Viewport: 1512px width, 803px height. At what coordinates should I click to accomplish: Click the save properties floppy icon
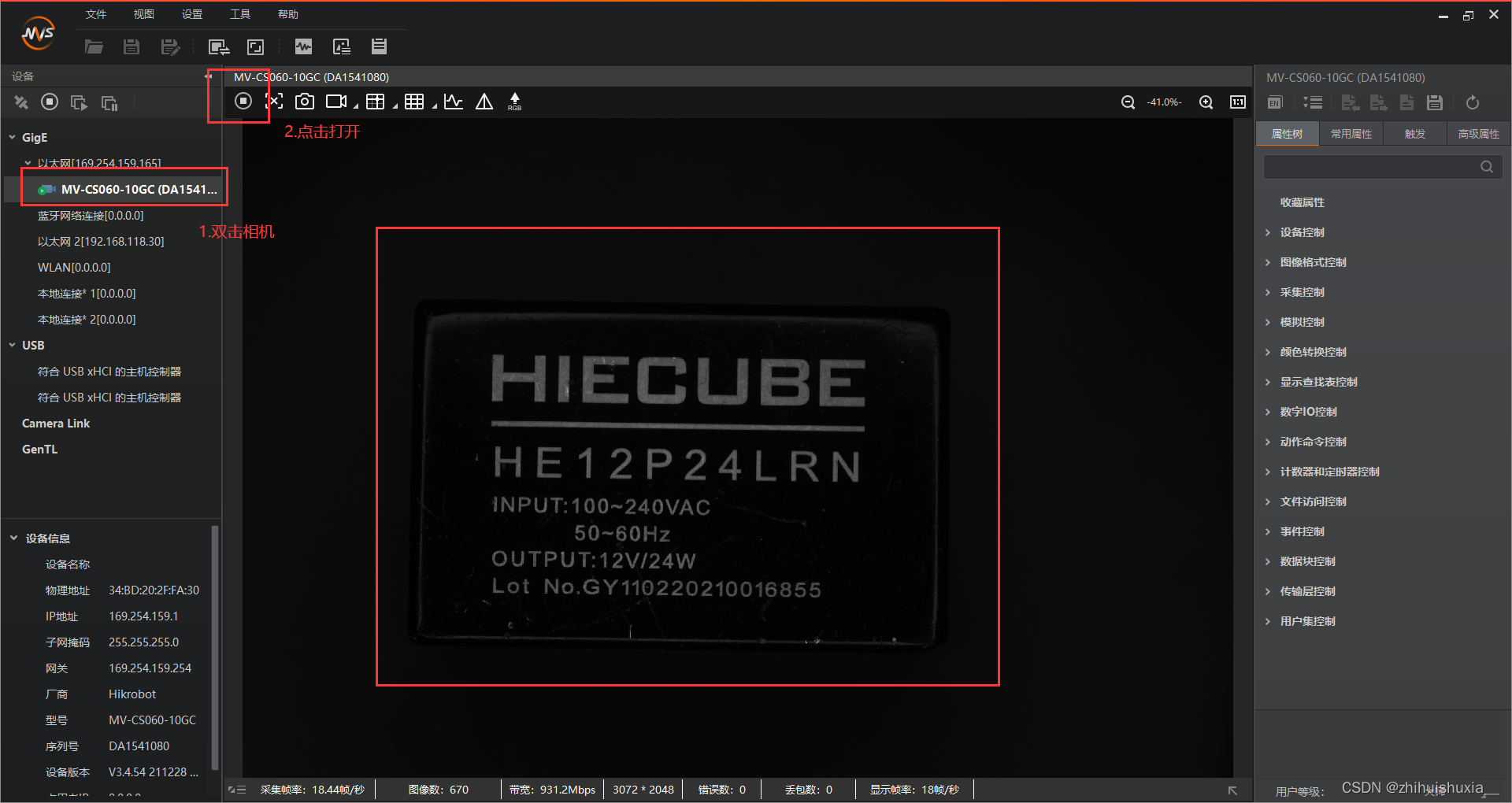point(1435,102)
